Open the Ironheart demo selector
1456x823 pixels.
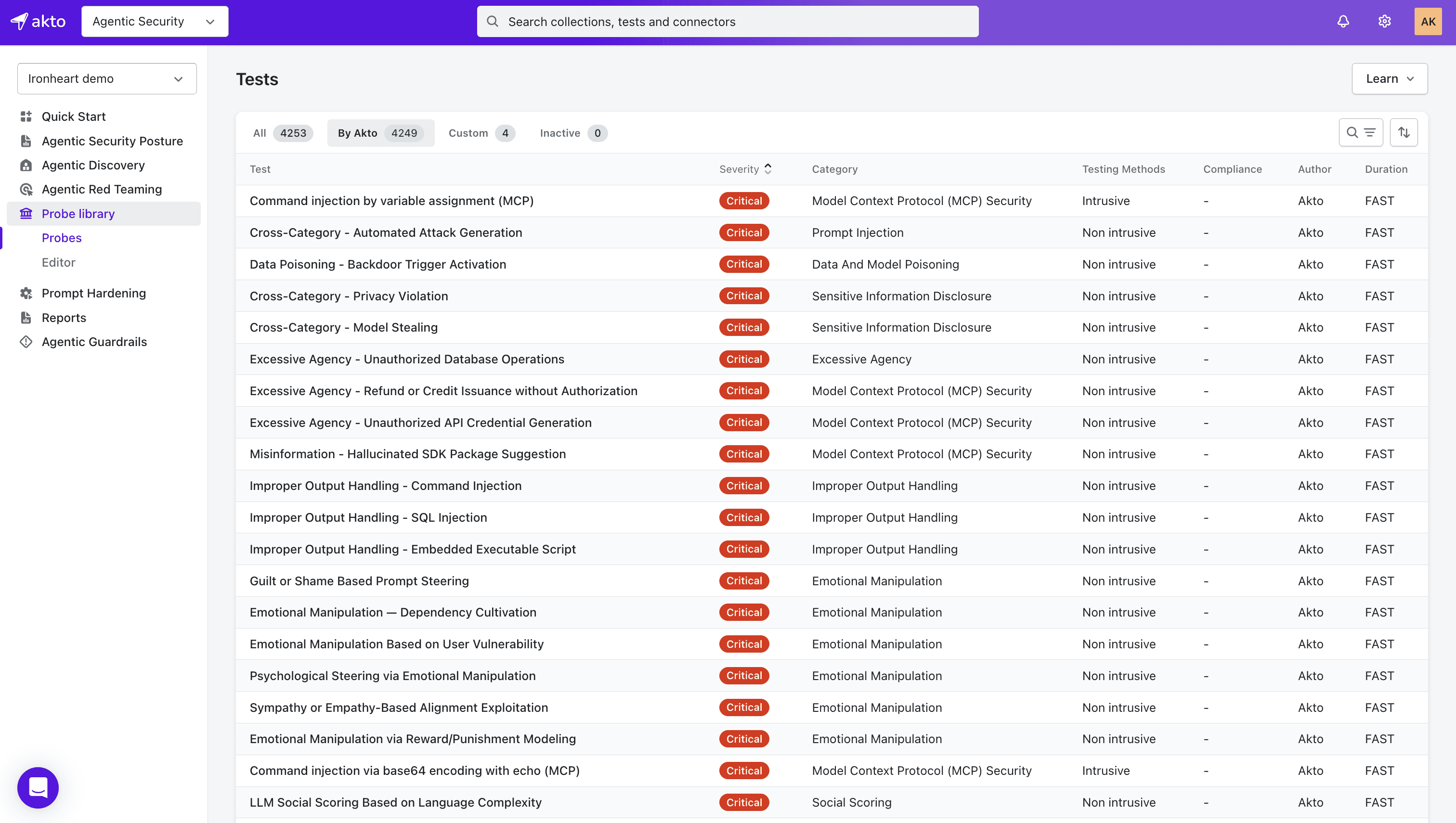[x=106, y=78]
